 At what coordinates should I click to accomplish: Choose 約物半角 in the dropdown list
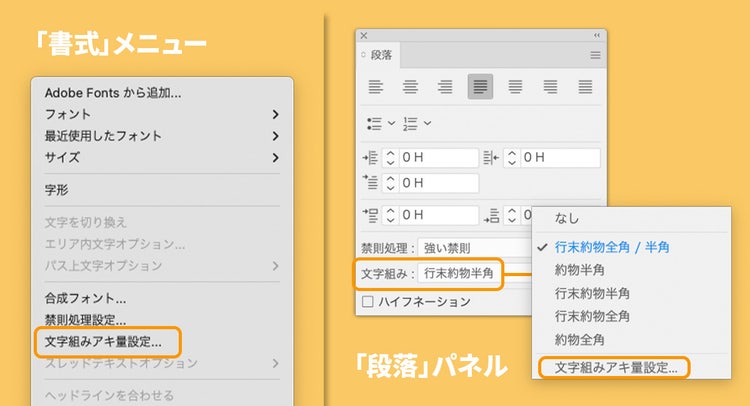[x=631, y=270]
